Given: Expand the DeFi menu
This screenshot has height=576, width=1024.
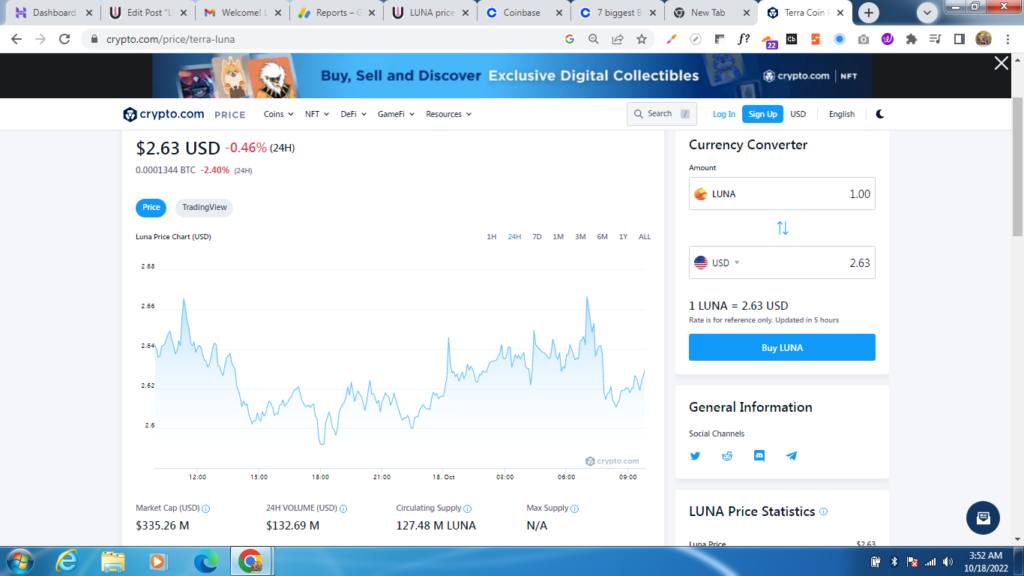Looking at the screenshot, I should pos(353,114).
